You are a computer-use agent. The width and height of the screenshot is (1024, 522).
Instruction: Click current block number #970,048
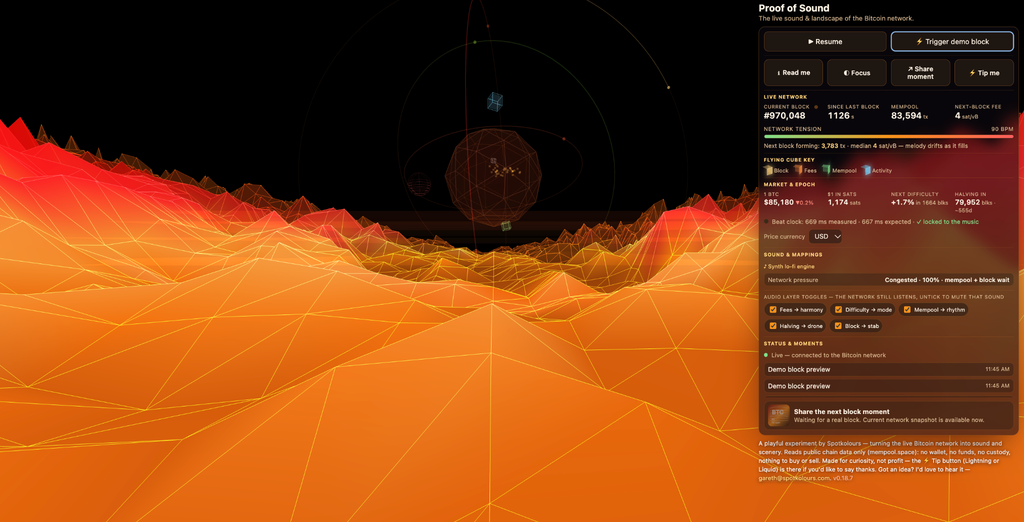point(784,116)
